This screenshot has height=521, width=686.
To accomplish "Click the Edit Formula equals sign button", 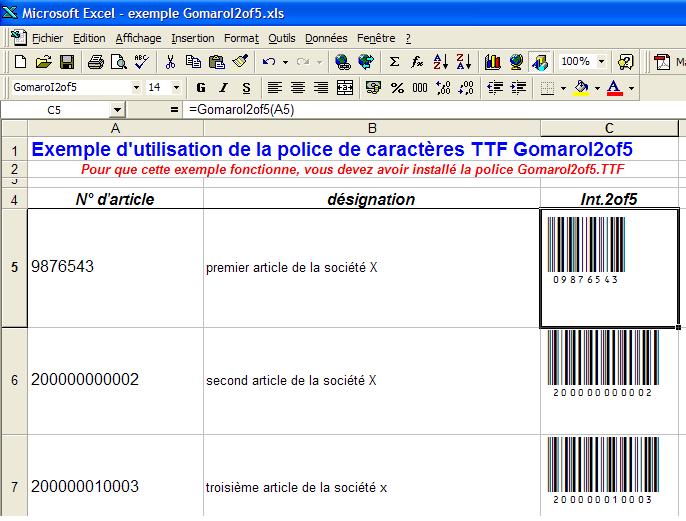I will pos(174,110).
